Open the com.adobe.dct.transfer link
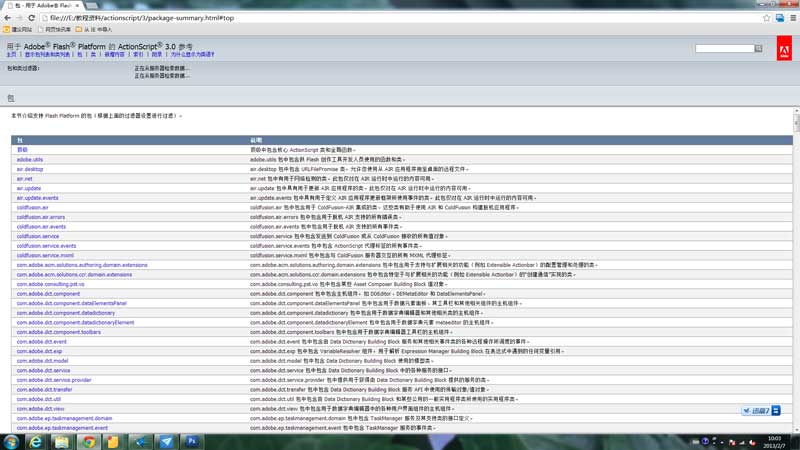The width and height of the screenshot is (800, 450). 44,390
